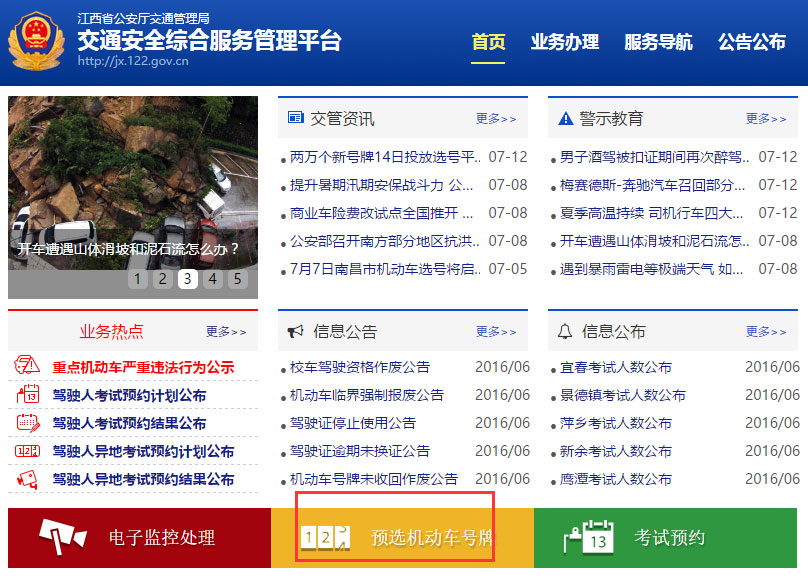Image resolution: width=808 pixels, height=579 pixels.
Task: Click the megaphone icon beside 信息公告
Action: point(294,332)
